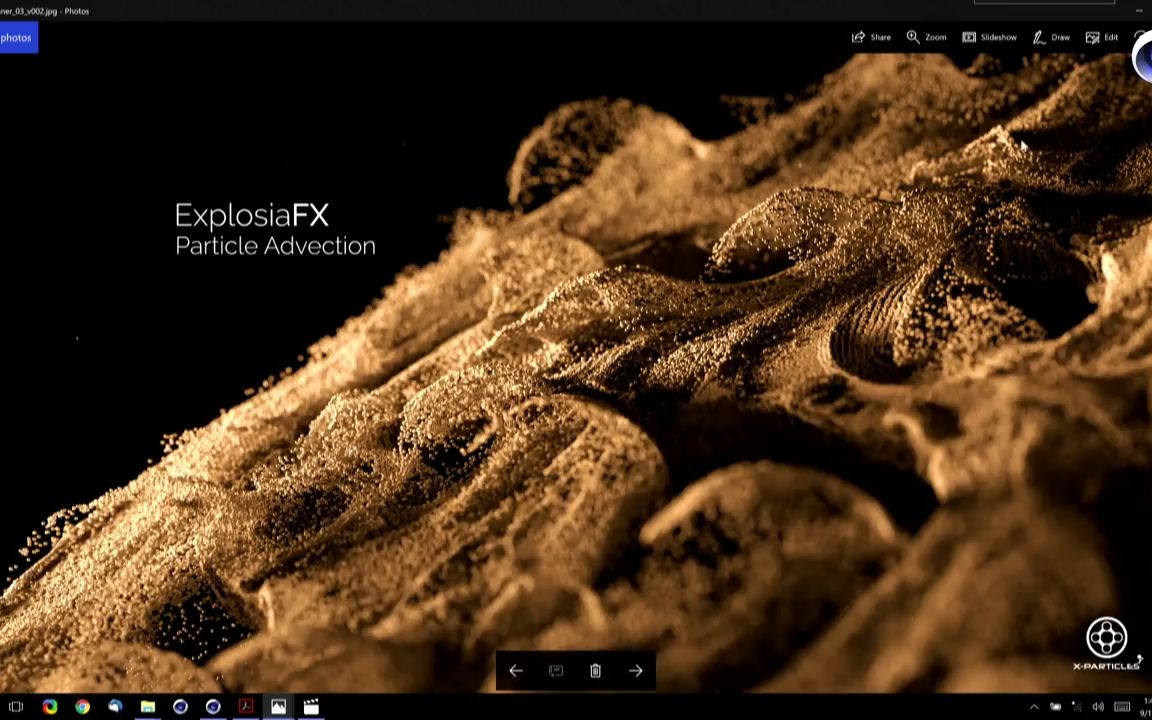Viewport: 1152px width, 720px height.
Task: Click Edit to modify the photo
Action: [x=1102, y=37]
